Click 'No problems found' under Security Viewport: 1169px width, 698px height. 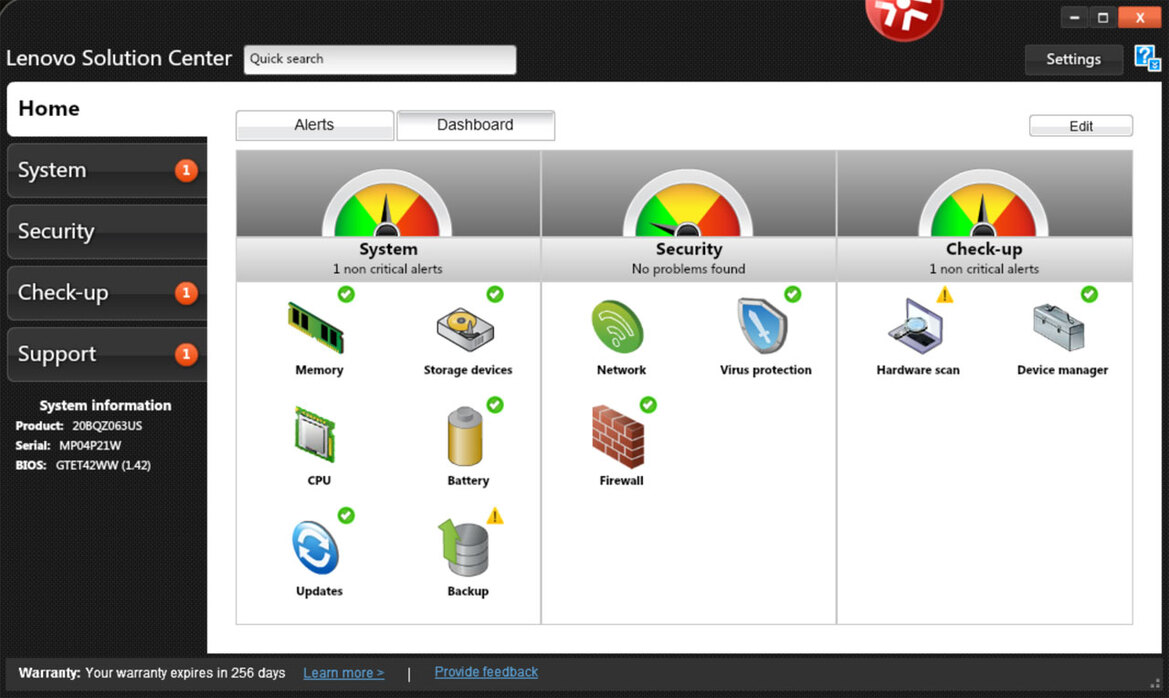click(x=688, y=268)
